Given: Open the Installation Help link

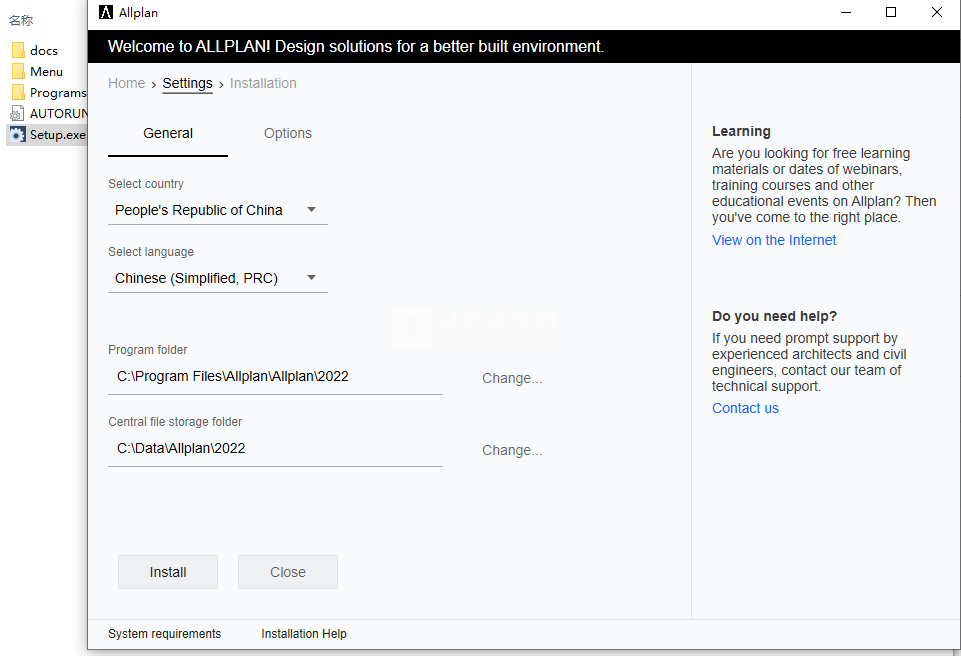Looking at the screenshot, I should coord(304,634).
